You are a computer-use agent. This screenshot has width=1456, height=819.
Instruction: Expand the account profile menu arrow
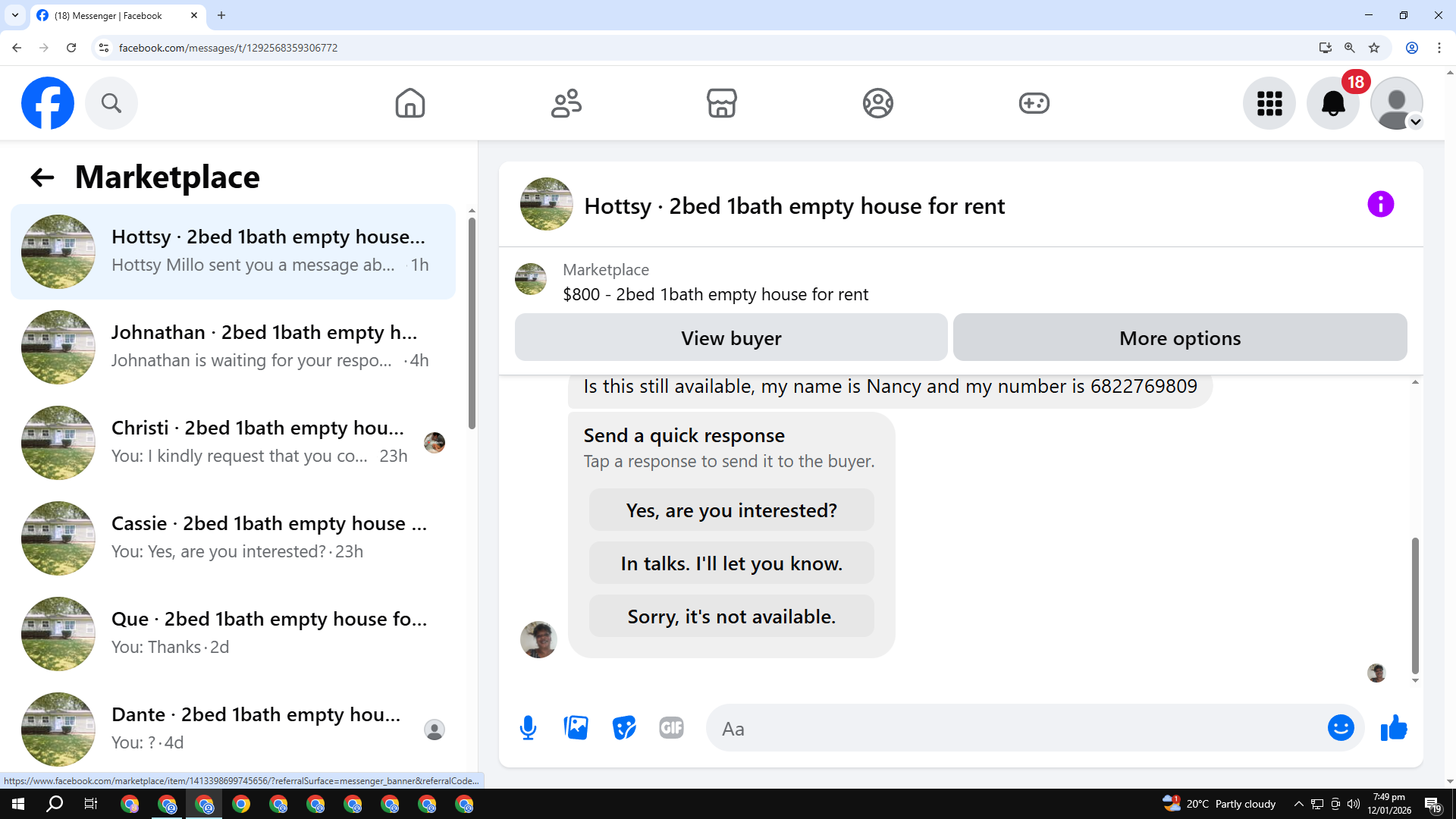click(x=1415, y=122)
